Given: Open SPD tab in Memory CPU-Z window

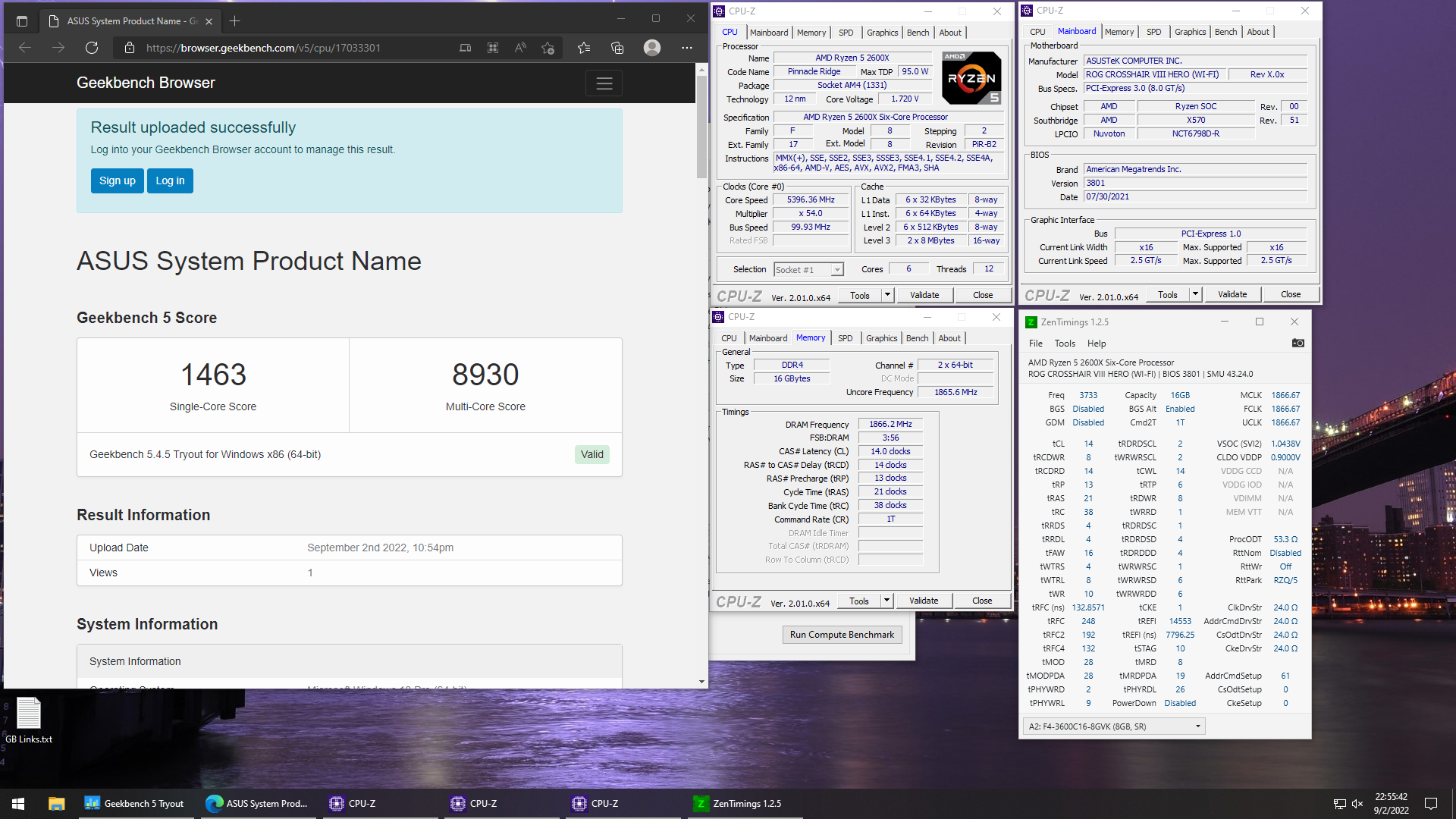Looking at the screenshot, I should (845, 338).
